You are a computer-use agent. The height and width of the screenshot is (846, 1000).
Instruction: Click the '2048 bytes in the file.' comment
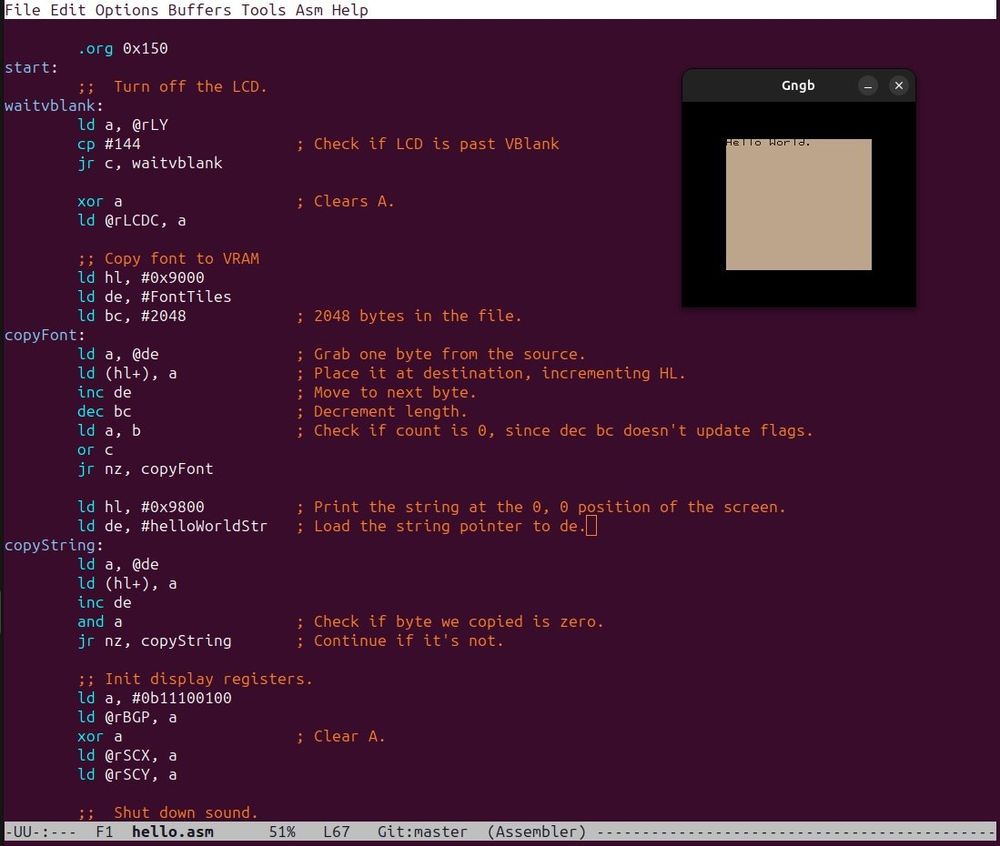pyautogui.click(x=409, y=316)
